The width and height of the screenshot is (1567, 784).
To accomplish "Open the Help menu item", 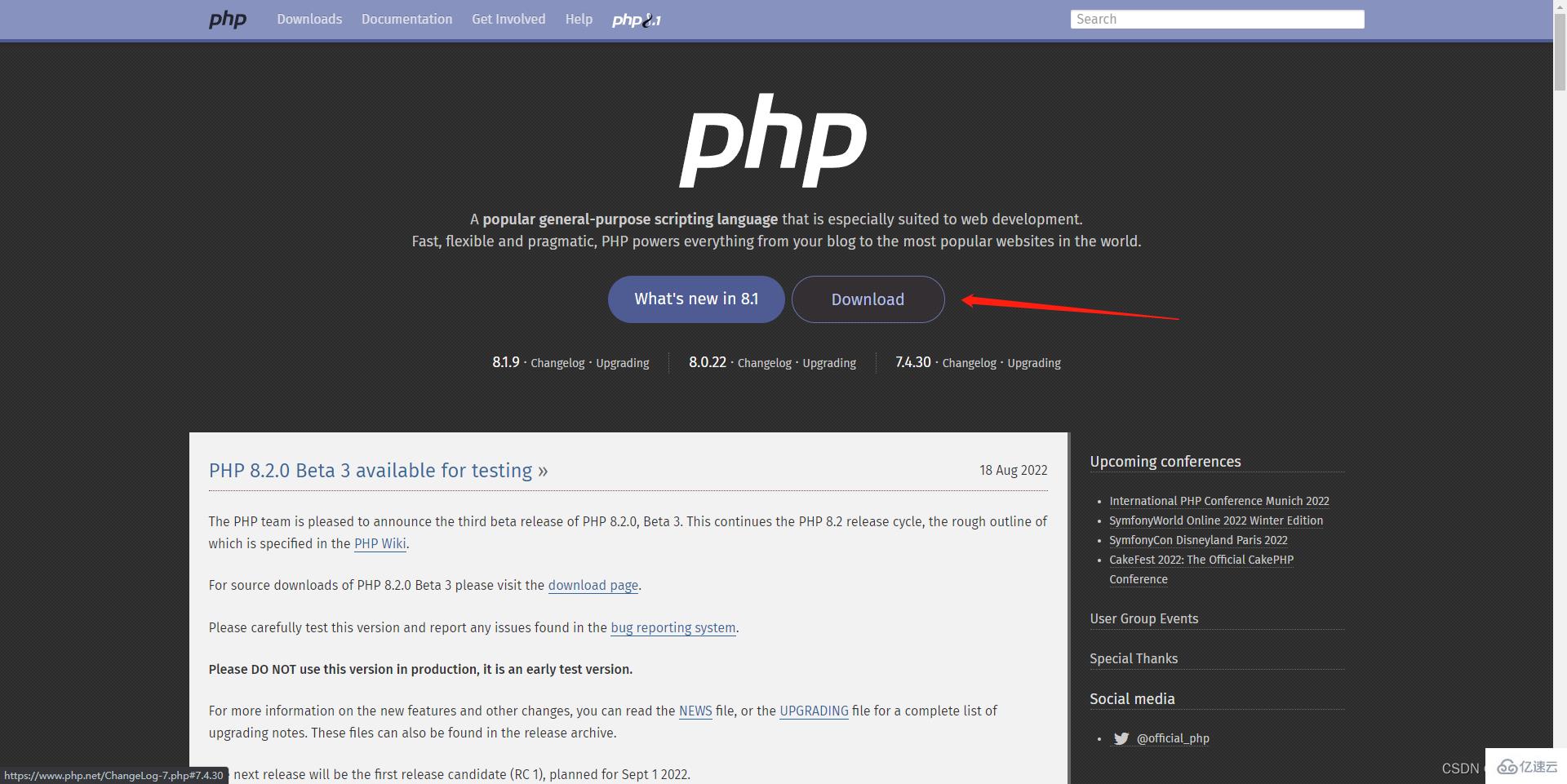I will click(x=579, y=19).
